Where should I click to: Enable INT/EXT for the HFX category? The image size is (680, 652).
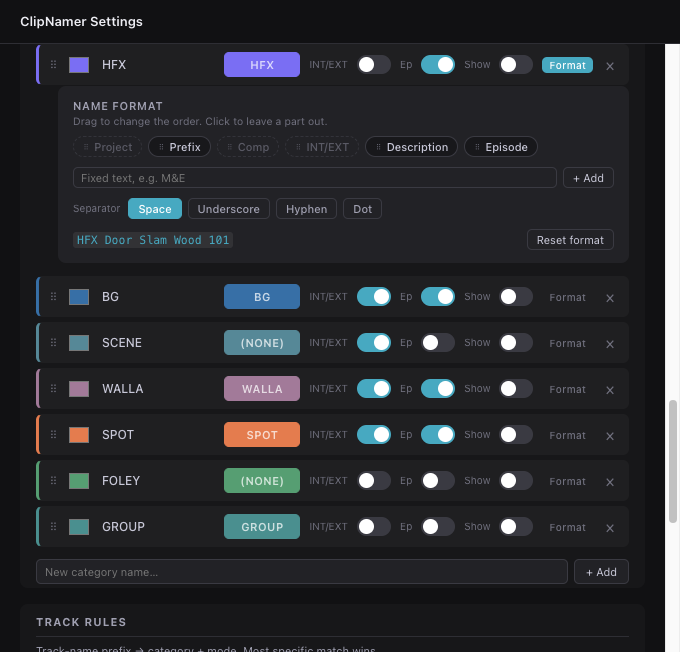pyautogui.click(x=374, y=65)
